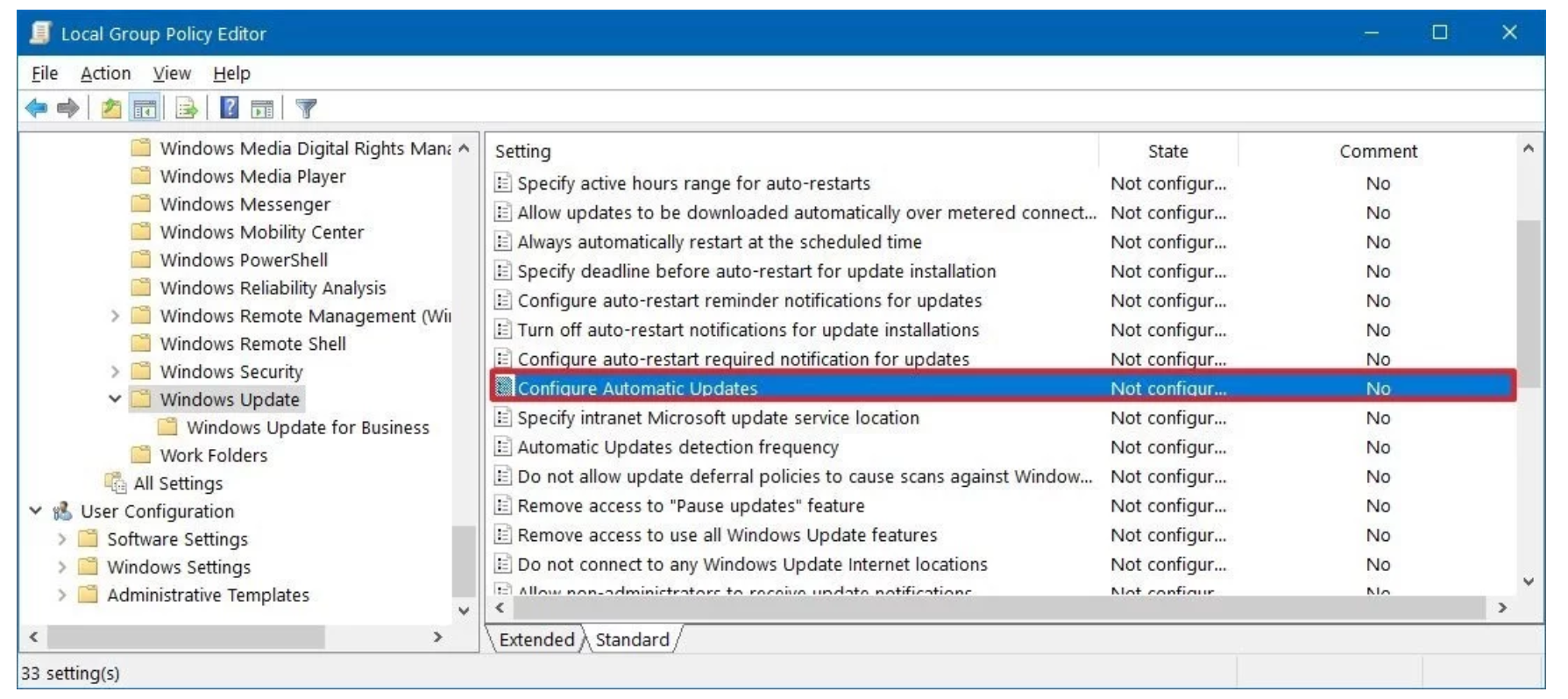Collapse the Windows Update tree node
The image size is (1568, 699).
pyautogui.click(x=115, y=399)
